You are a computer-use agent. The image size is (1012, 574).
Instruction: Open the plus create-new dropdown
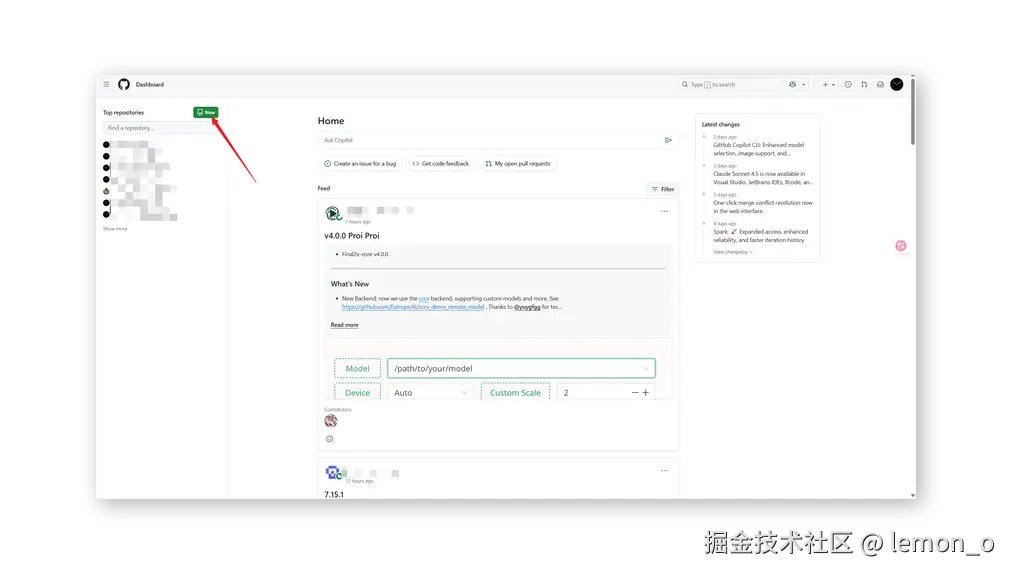[x=828, y=85]
